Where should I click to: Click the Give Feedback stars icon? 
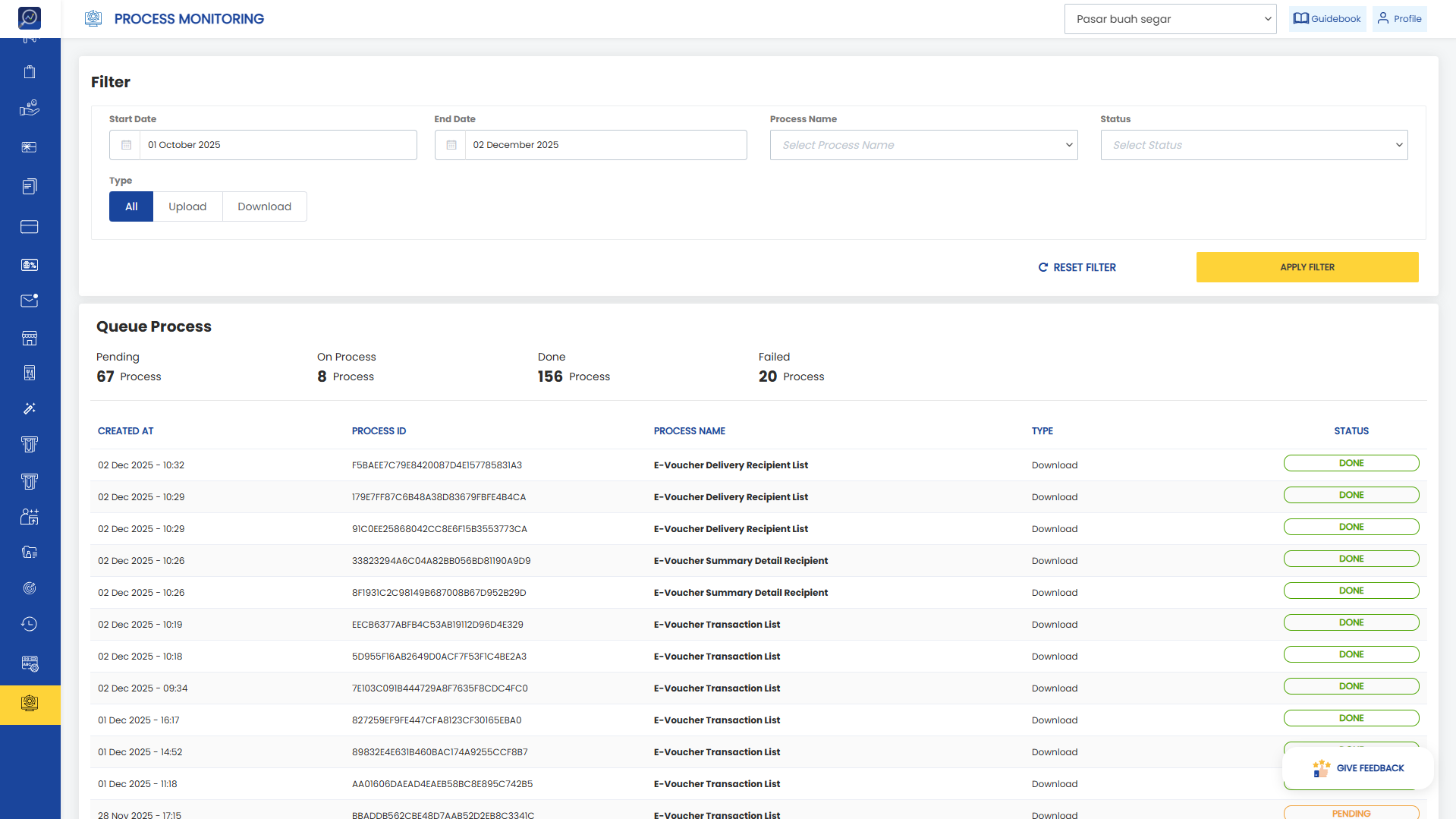(x=1321, y=768)
